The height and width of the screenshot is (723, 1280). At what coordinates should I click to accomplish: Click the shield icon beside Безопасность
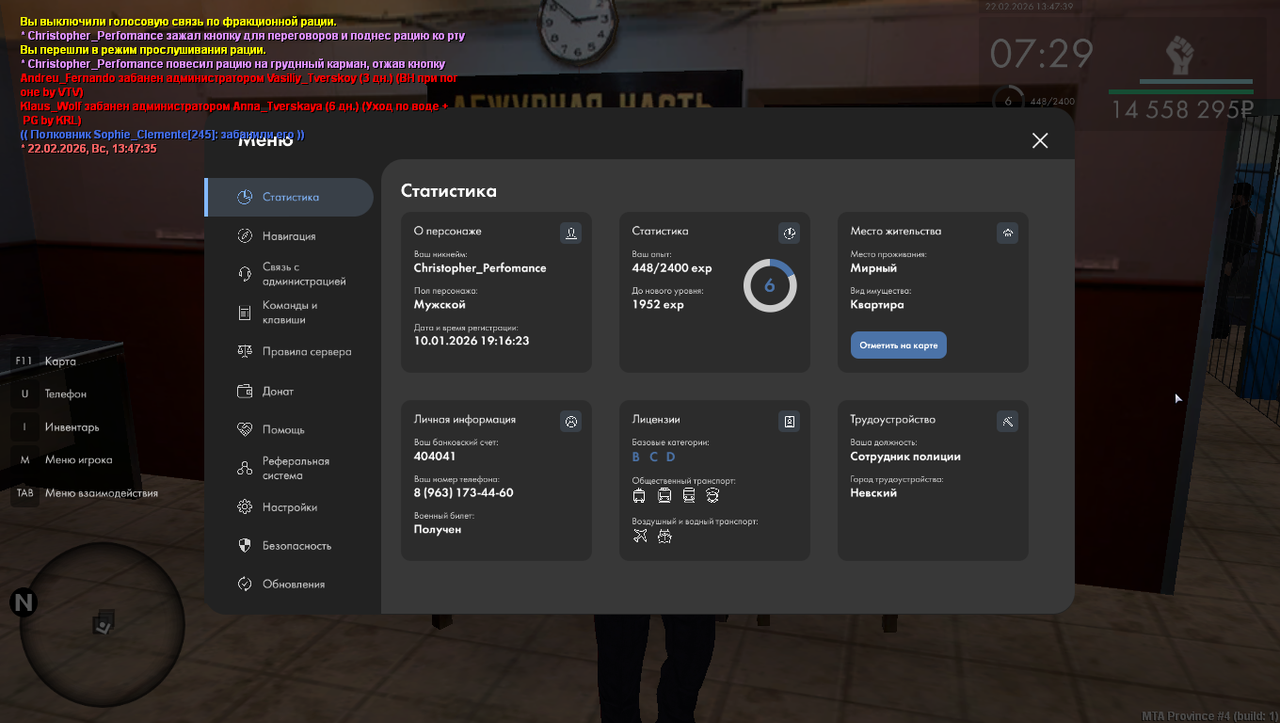click(244, 546)
